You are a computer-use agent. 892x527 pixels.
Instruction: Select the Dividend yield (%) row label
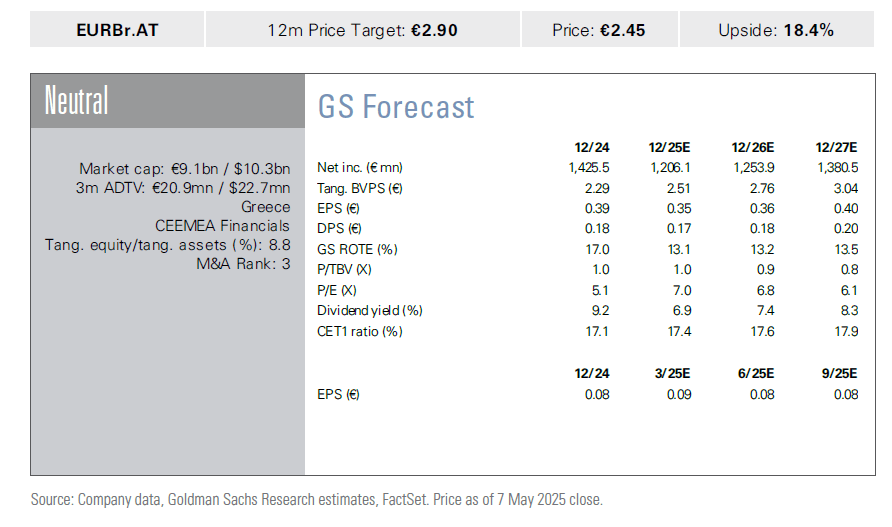tap(369, 311)
